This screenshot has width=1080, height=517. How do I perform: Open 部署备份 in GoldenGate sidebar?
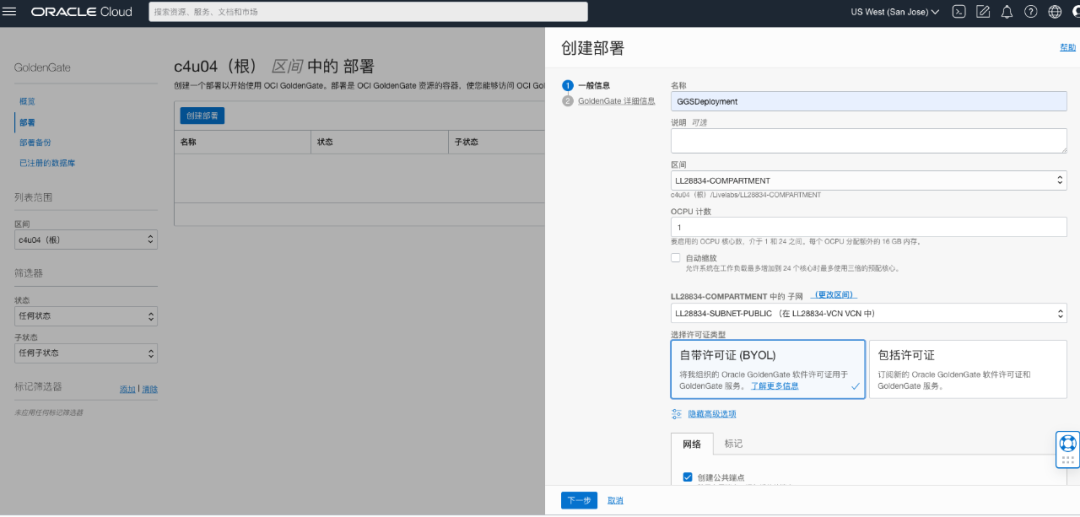(x=35, y=143)
